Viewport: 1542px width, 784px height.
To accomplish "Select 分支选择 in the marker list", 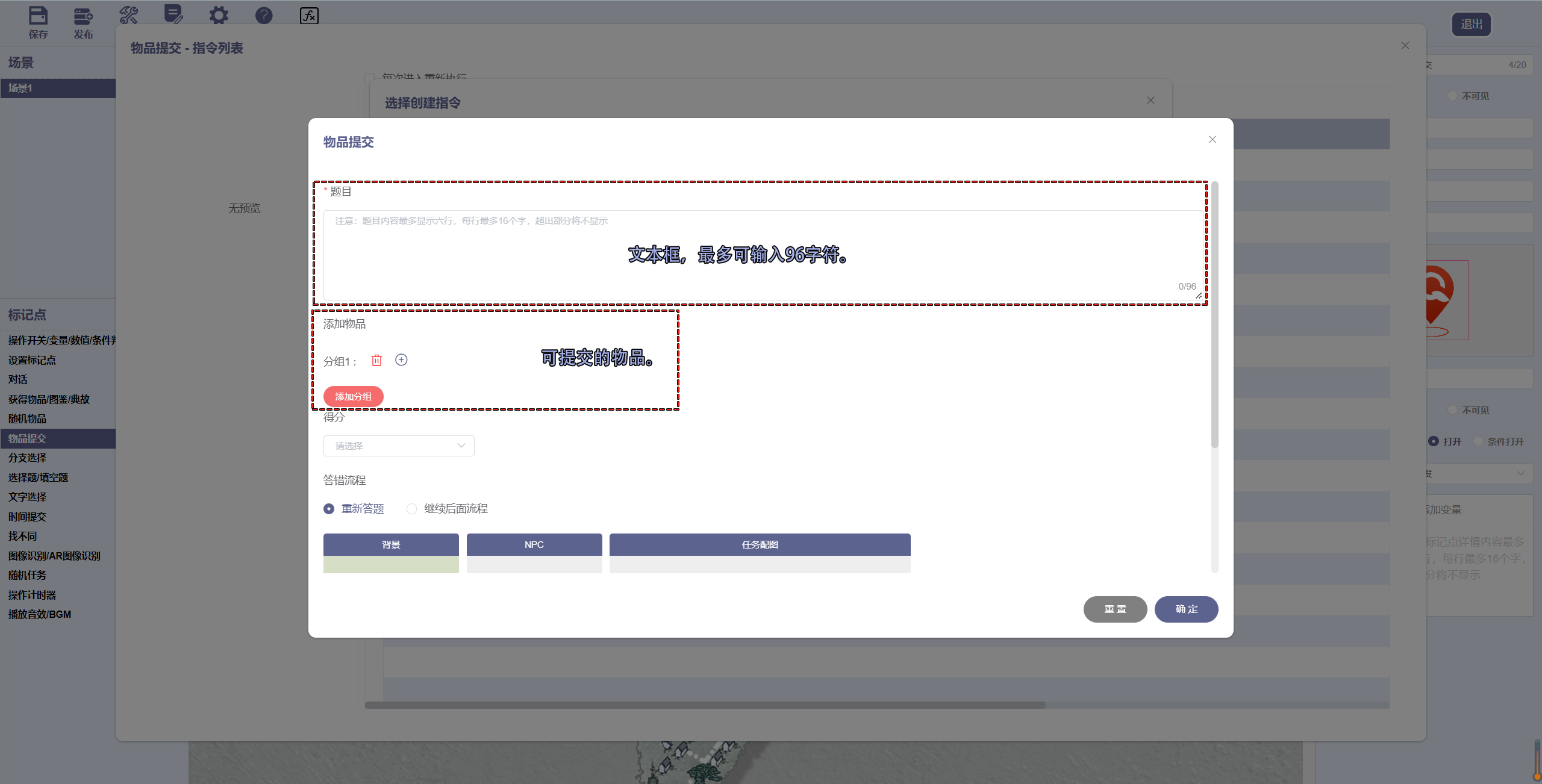I will click(28, 458).
